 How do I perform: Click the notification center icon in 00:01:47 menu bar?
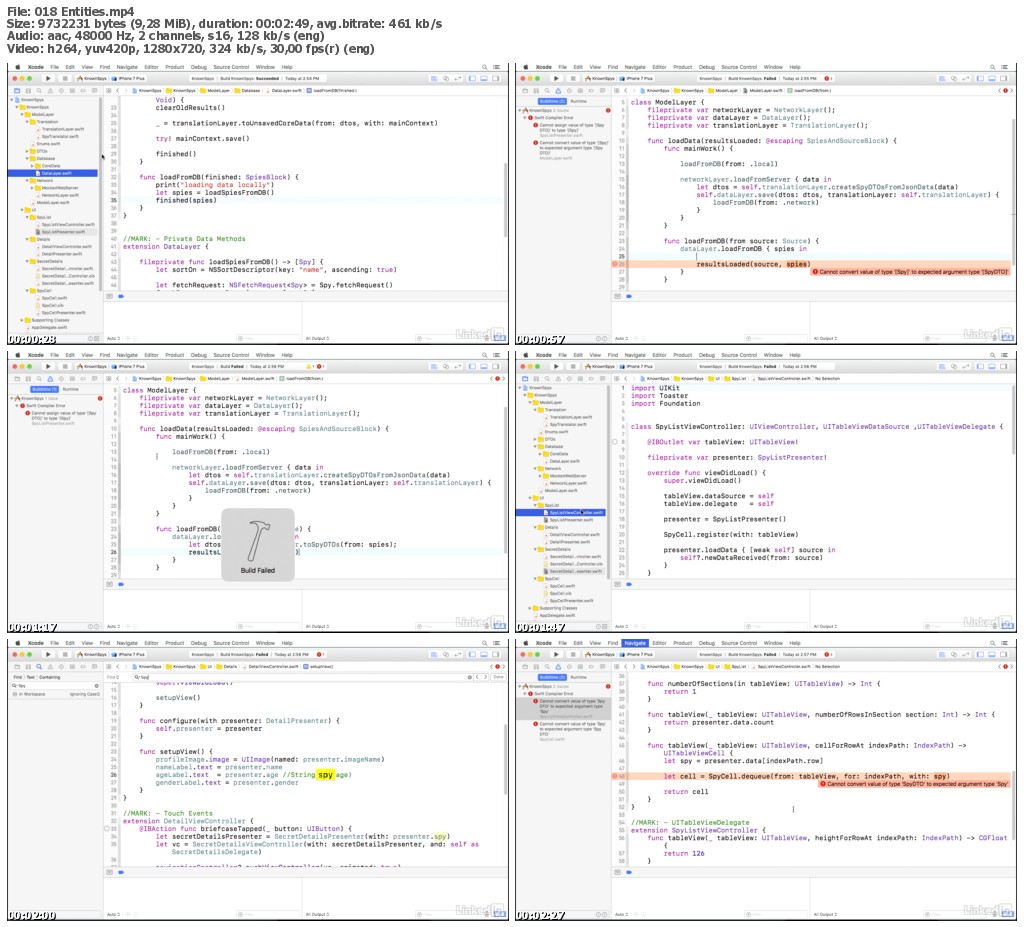tap(1005, 355)
